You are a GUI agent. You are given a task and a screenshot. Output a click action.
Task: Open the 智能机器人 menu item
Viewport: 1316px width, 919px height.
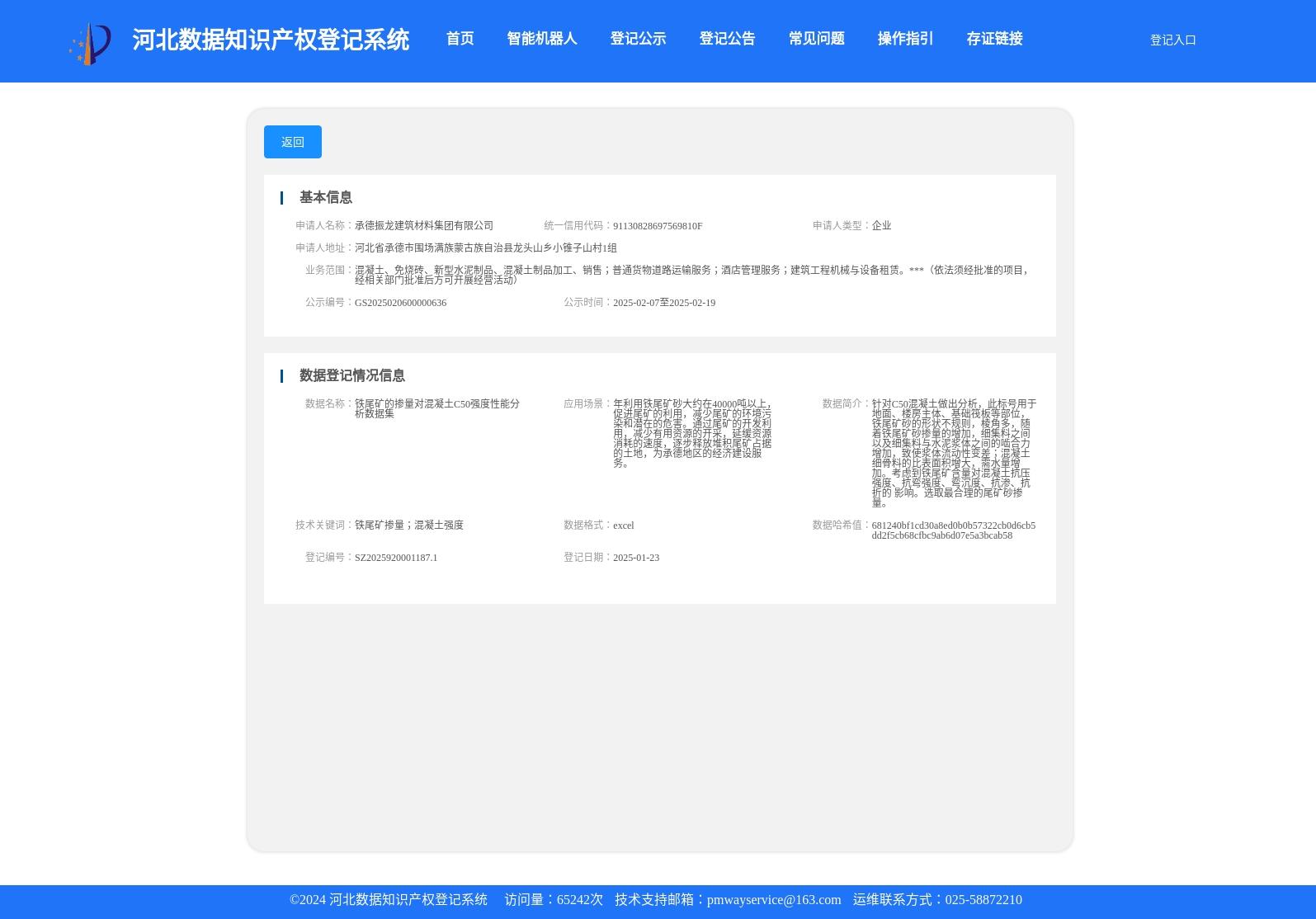point(542,39)
